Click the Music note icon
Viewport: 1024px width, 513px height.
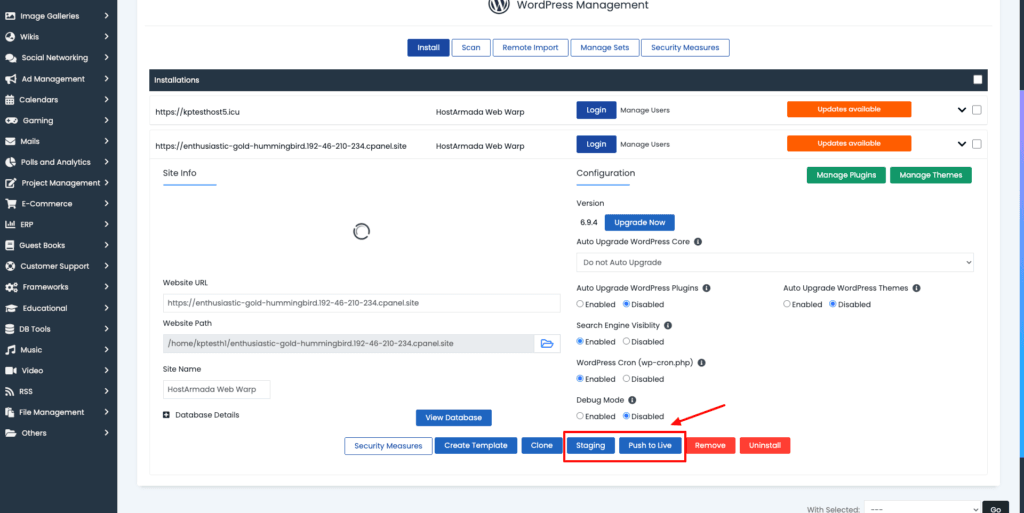tap(10, 350)
